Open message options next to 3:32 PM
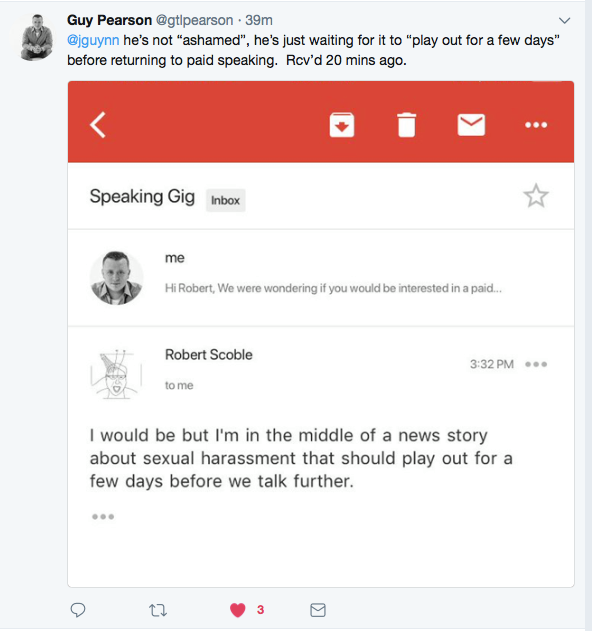Screen dimensions: 592x631 536,364
